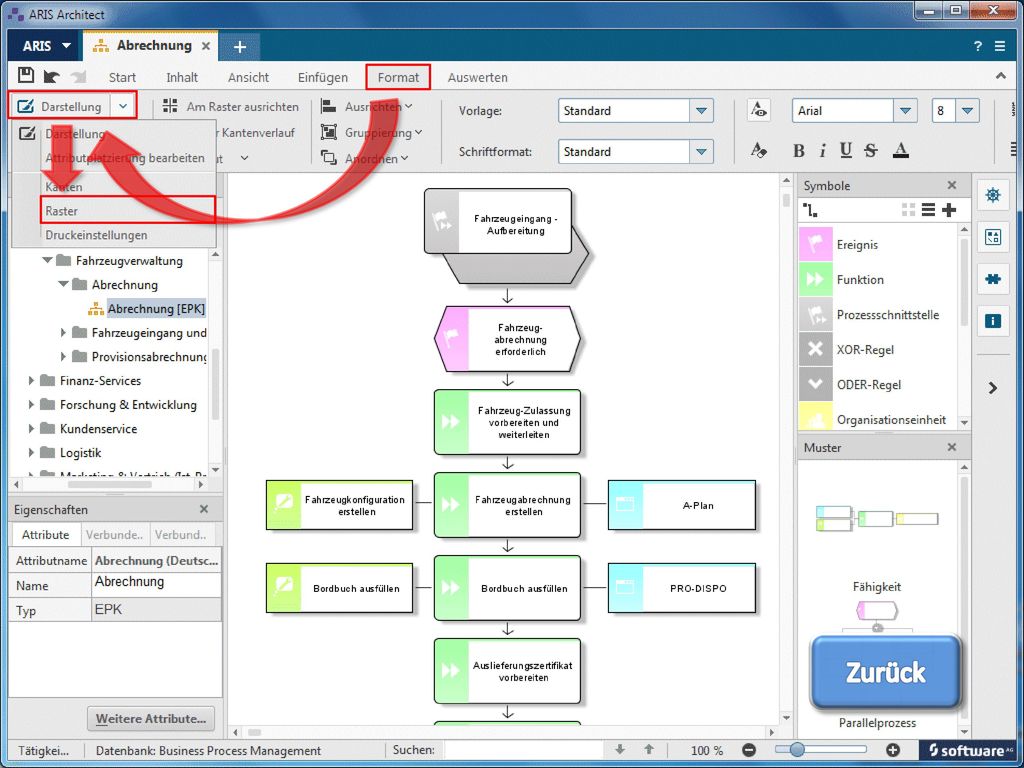
Task: Open the Darstellung dropdown arrow
Action: 123,106
